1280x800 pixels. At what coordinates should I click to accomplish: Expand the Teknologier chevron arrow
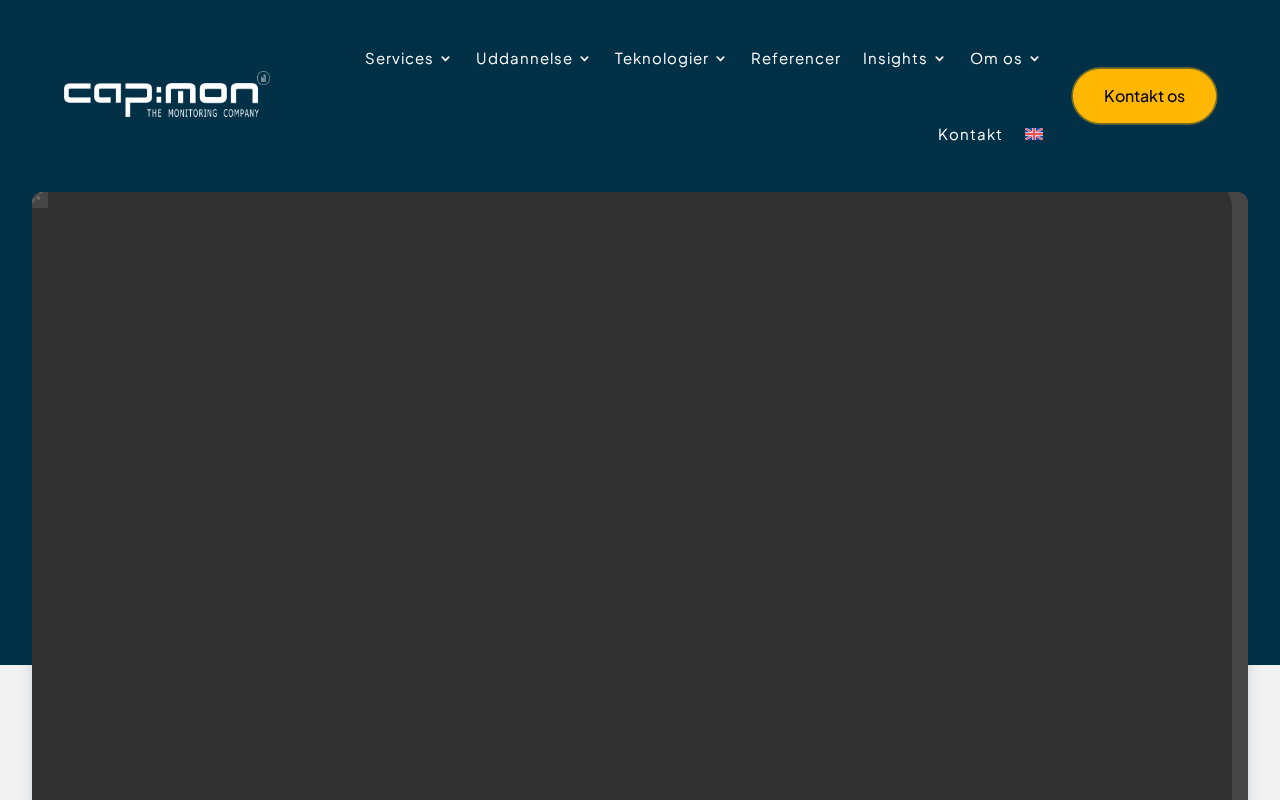pyautogui.click(x=721, y=59)
